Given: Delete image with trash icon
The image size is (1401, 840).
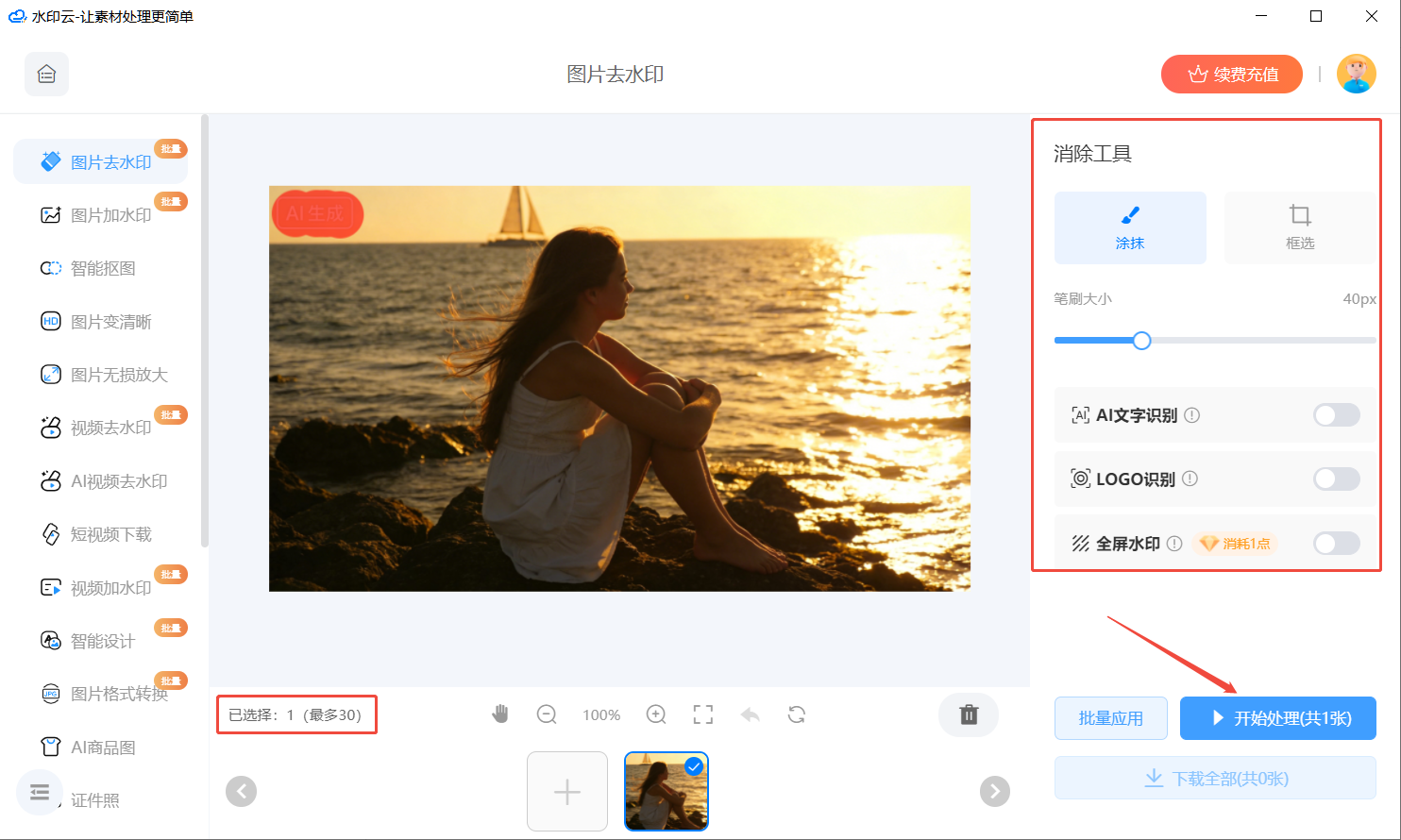Looking at the screenshot, I should 969,714.
